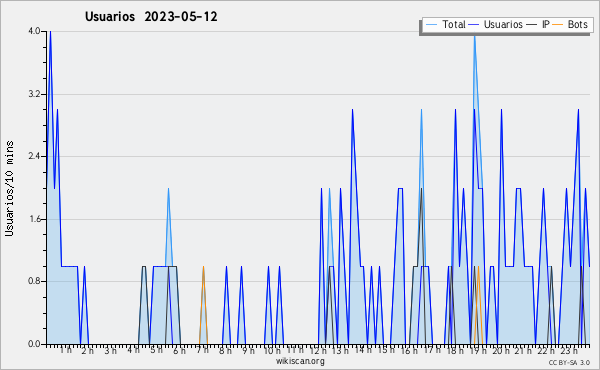Viewport: 600px width, 370px height.
Task: Click the light blue Total legend line
Action: click(x=431, y=24)
